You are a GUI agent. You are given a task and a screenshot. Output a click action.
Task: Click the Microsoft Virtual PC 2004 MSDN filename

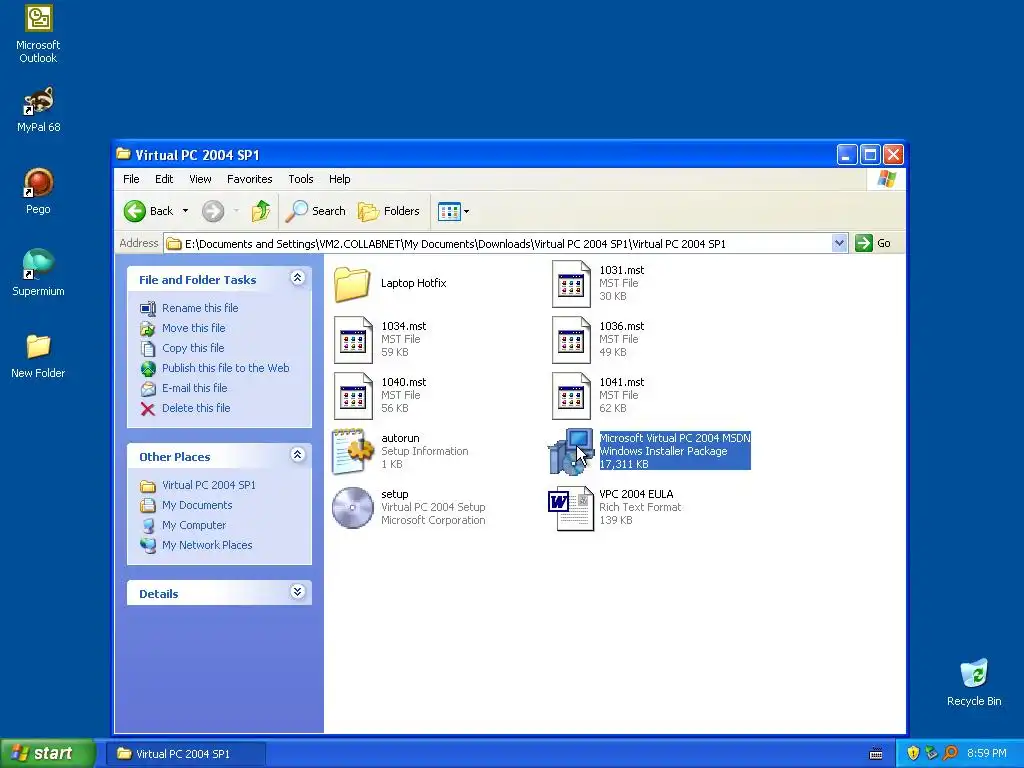click(675, 438)
